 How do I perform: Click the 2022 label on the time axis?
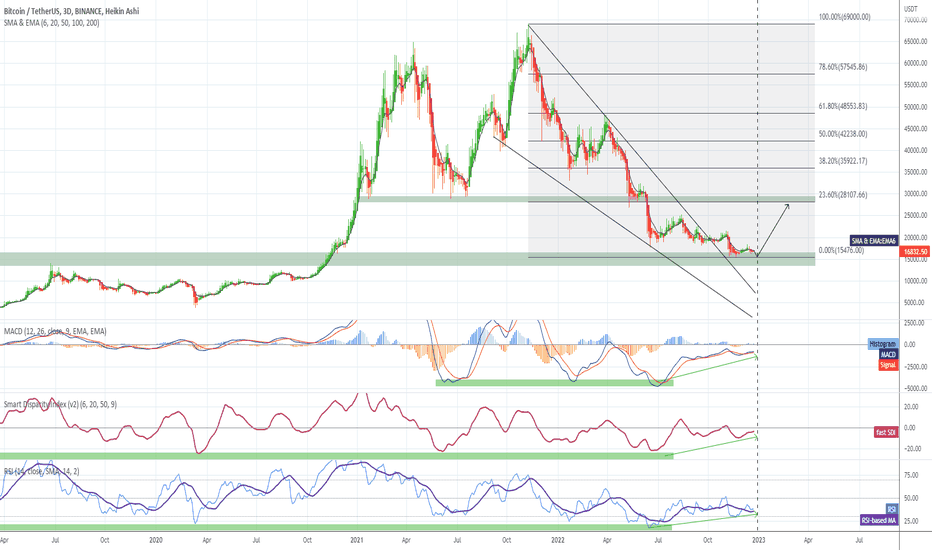click(558, 540)
